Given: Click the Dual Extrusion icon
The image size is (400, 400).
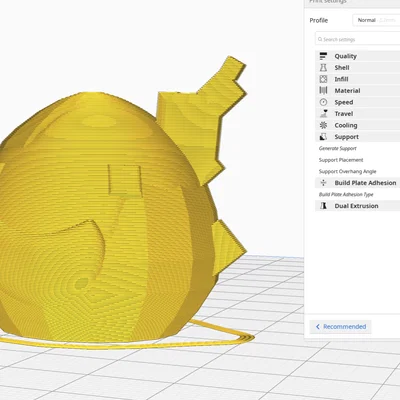Looking at the screenshot, I should (x=323, y=206).
